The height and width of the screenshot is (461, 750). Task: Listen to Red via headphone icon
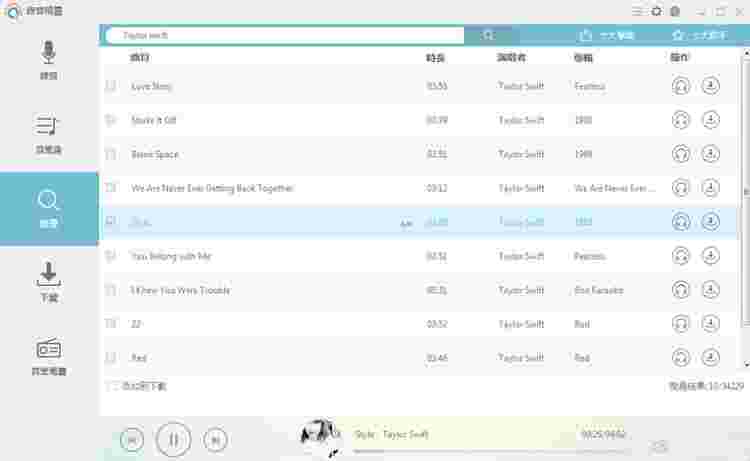681,358
